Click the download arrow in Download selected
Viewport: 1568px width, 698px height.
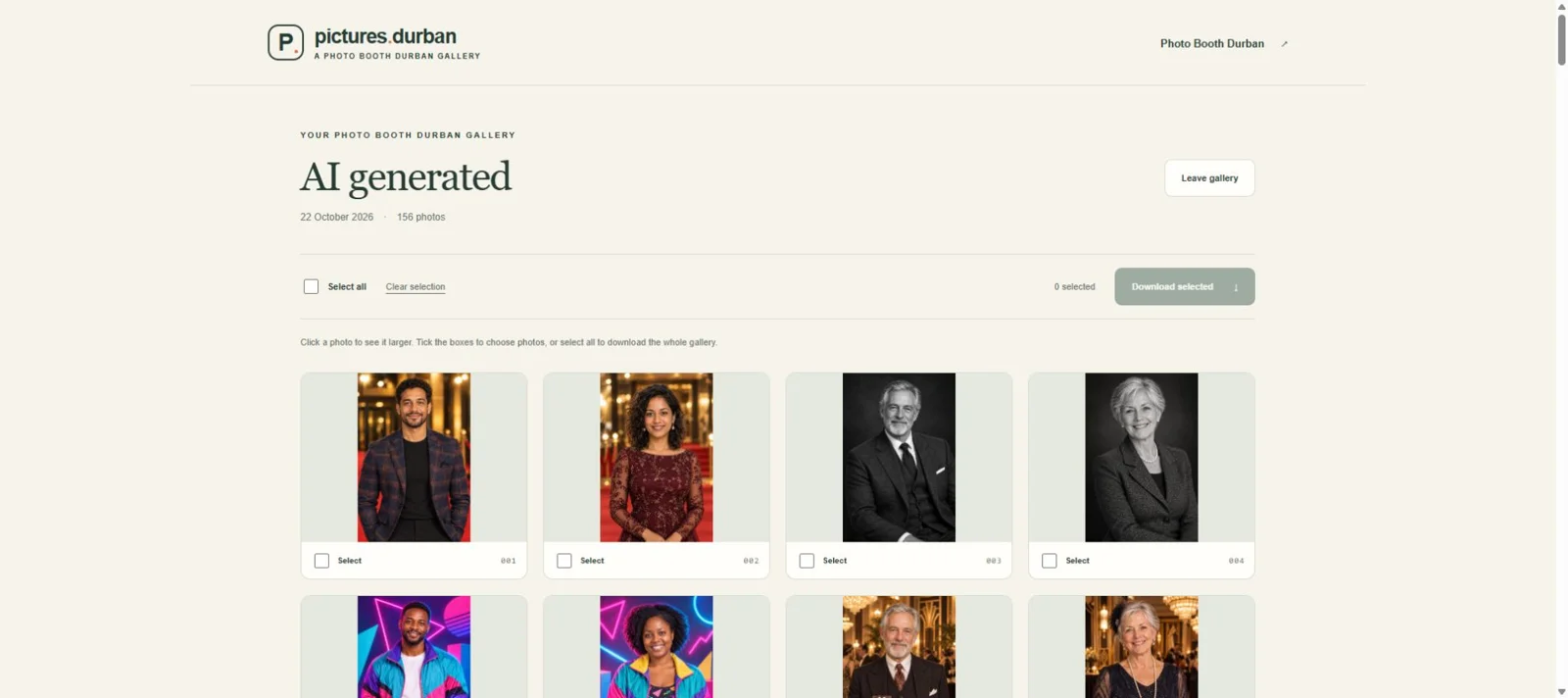click(x=1236, y=287)
